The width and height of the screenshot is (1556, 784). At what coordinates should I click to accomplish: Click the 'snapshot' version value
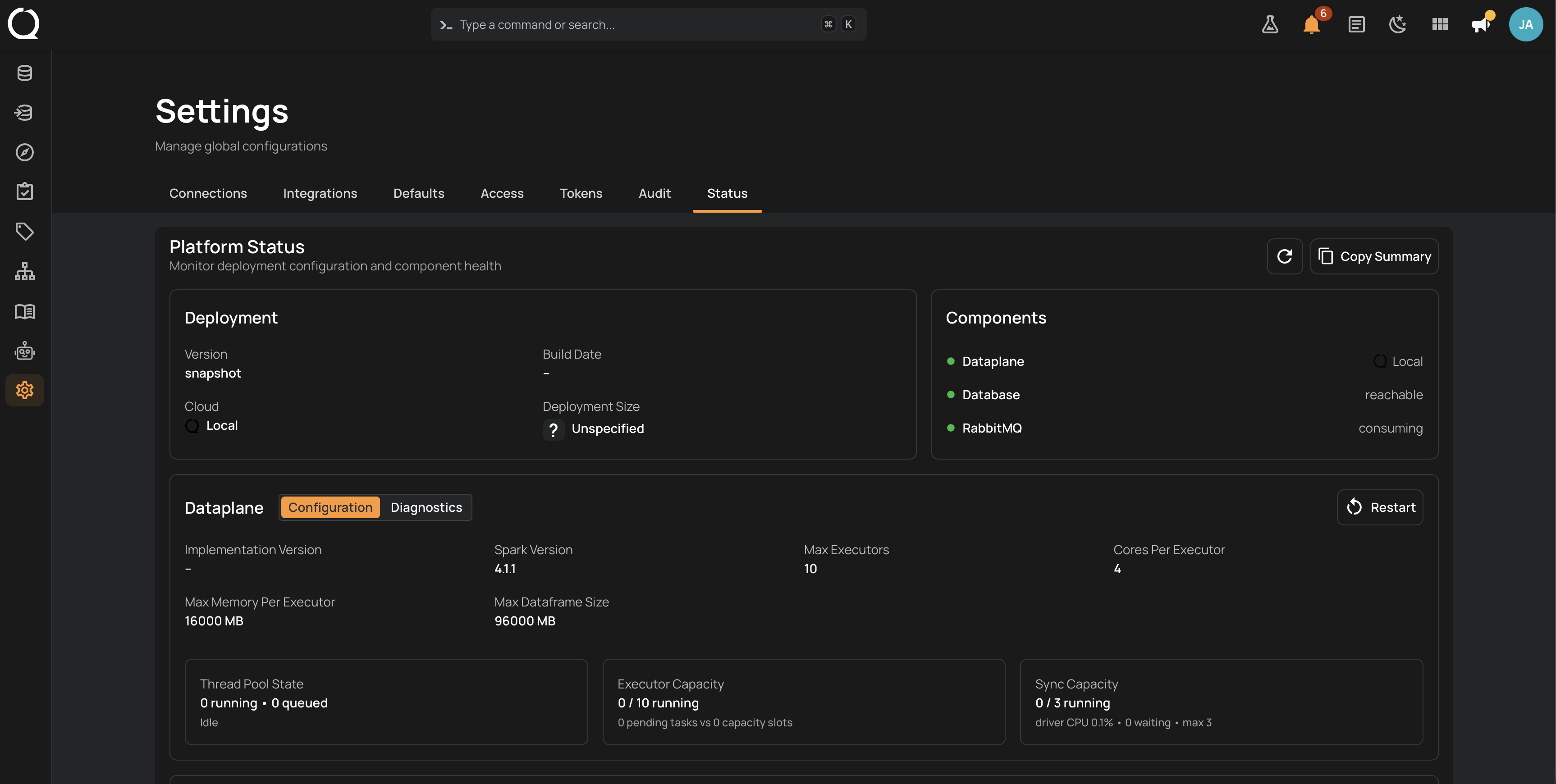click(x=213, y=373)
